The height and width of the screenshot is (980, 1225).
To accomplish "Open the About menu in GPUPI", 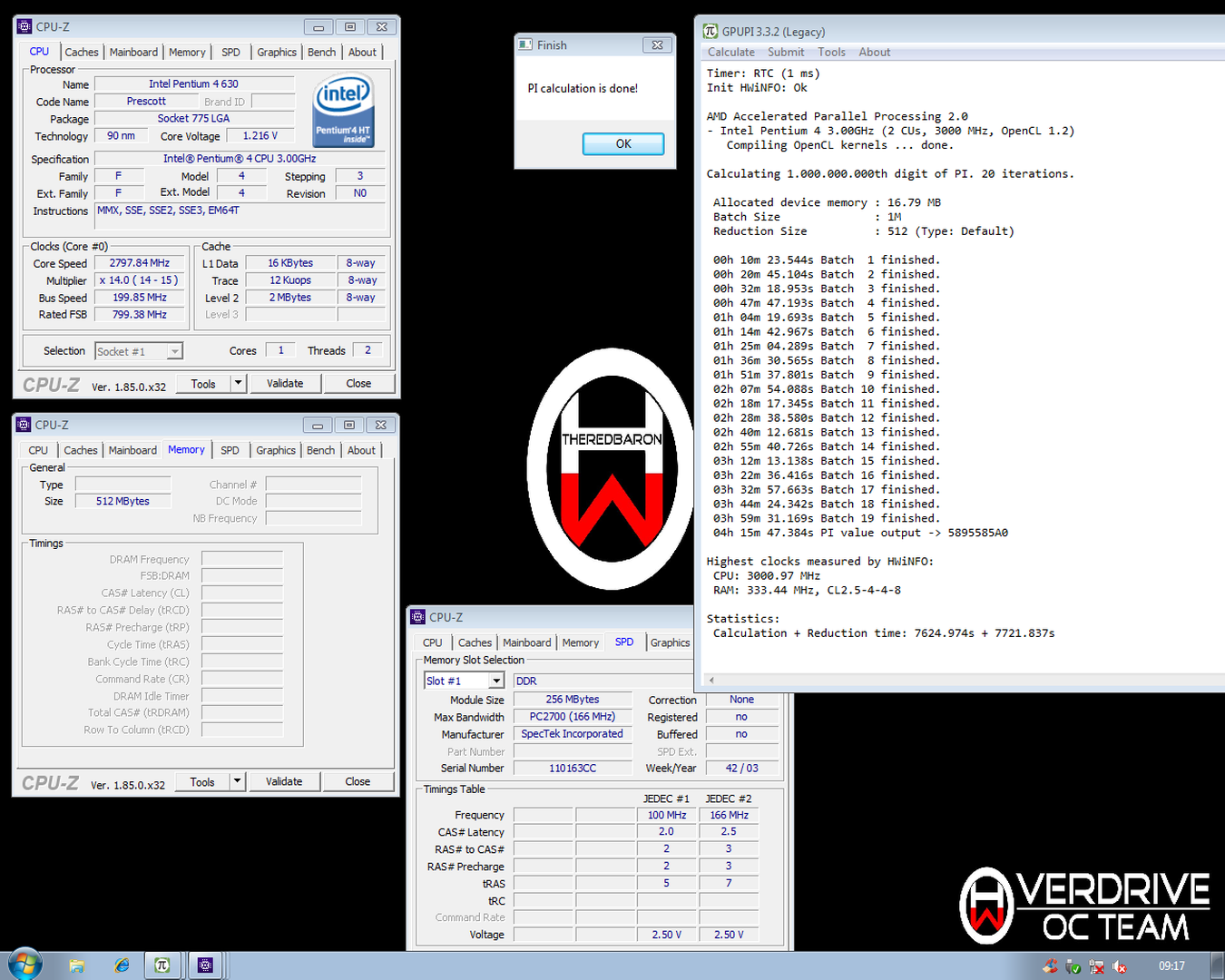I will (x=875, y=52).
